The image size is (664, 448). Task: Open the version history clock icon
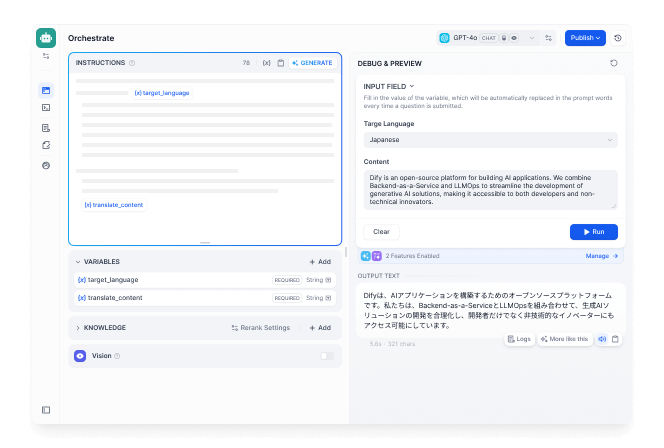click(617, 38)
